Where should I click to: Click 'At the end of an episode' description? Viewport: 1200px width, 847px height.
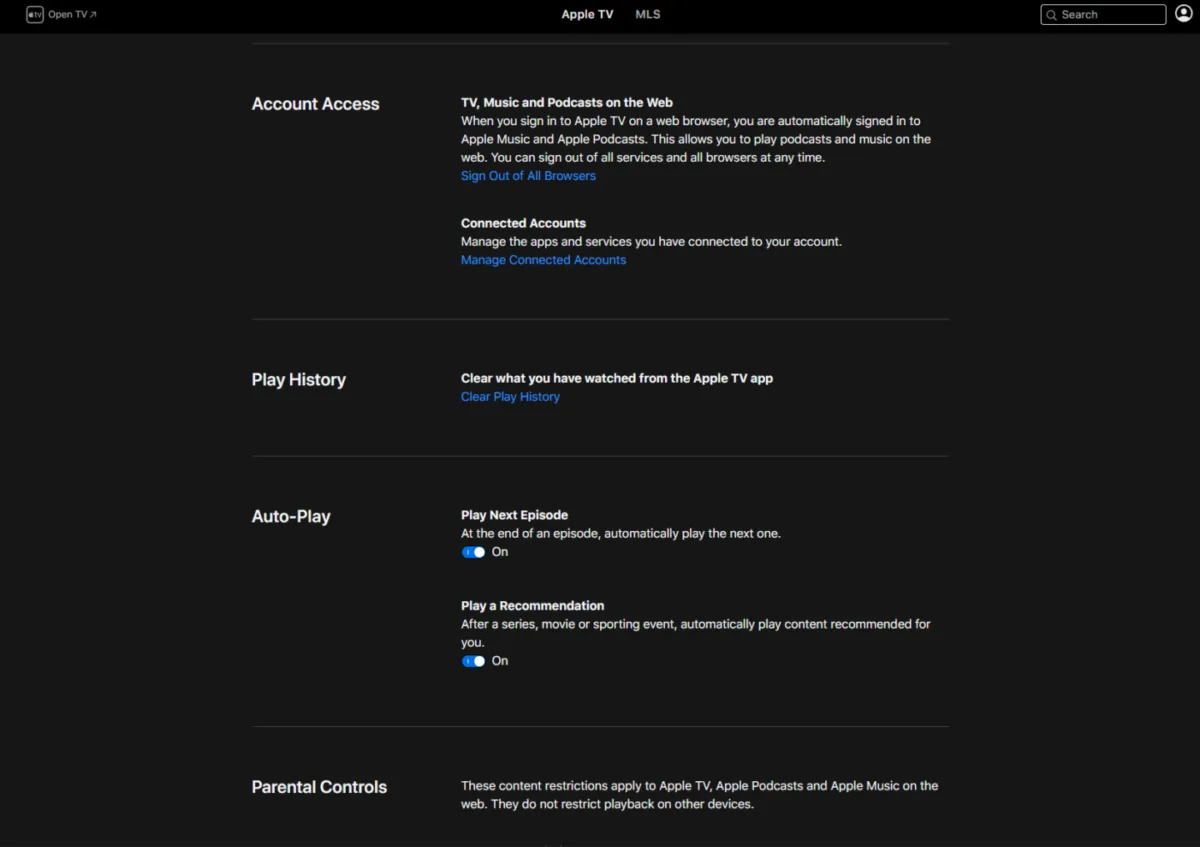[621, 534]
